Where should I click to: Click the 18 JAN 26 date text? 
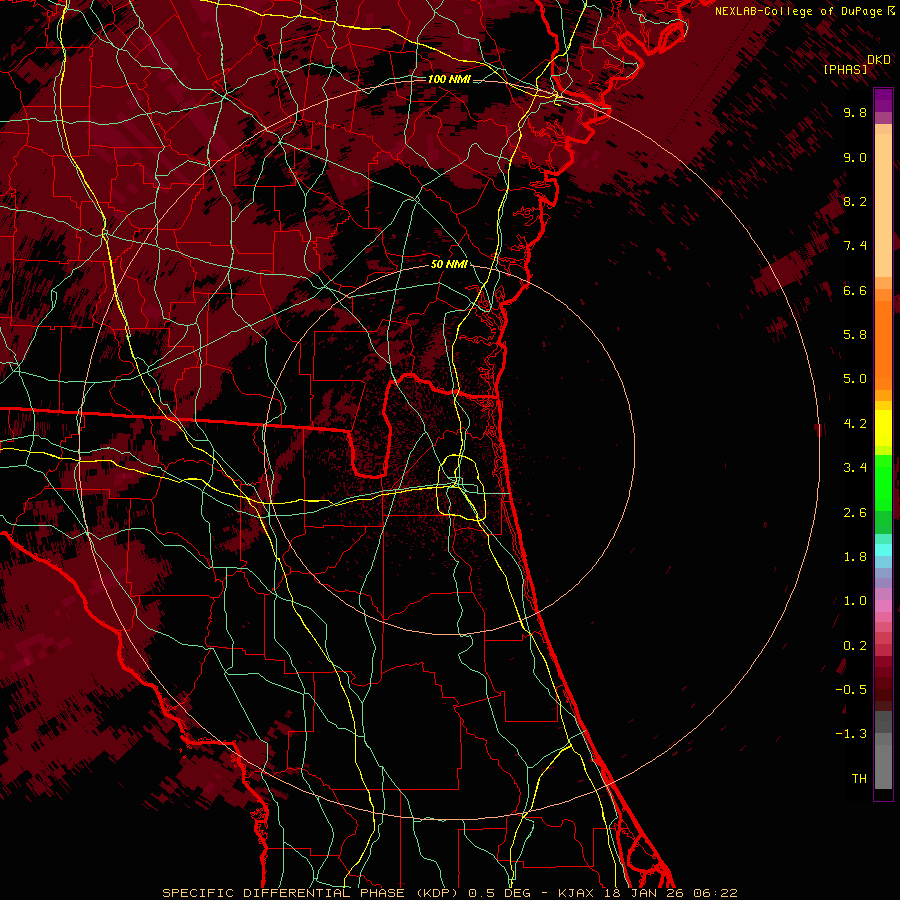coord(643,893)
